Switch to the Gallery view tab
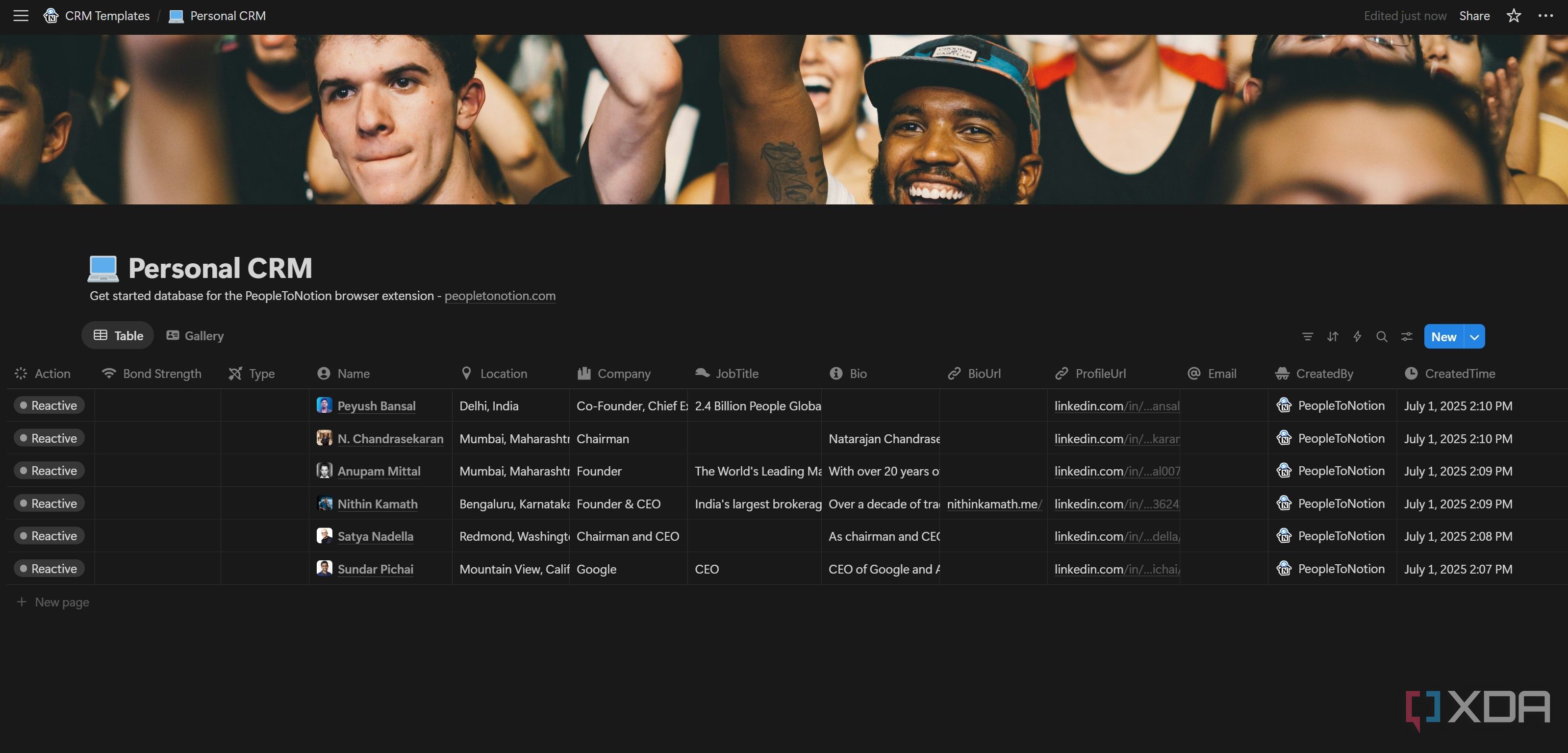1568x753 pixels. click(195, 335)
